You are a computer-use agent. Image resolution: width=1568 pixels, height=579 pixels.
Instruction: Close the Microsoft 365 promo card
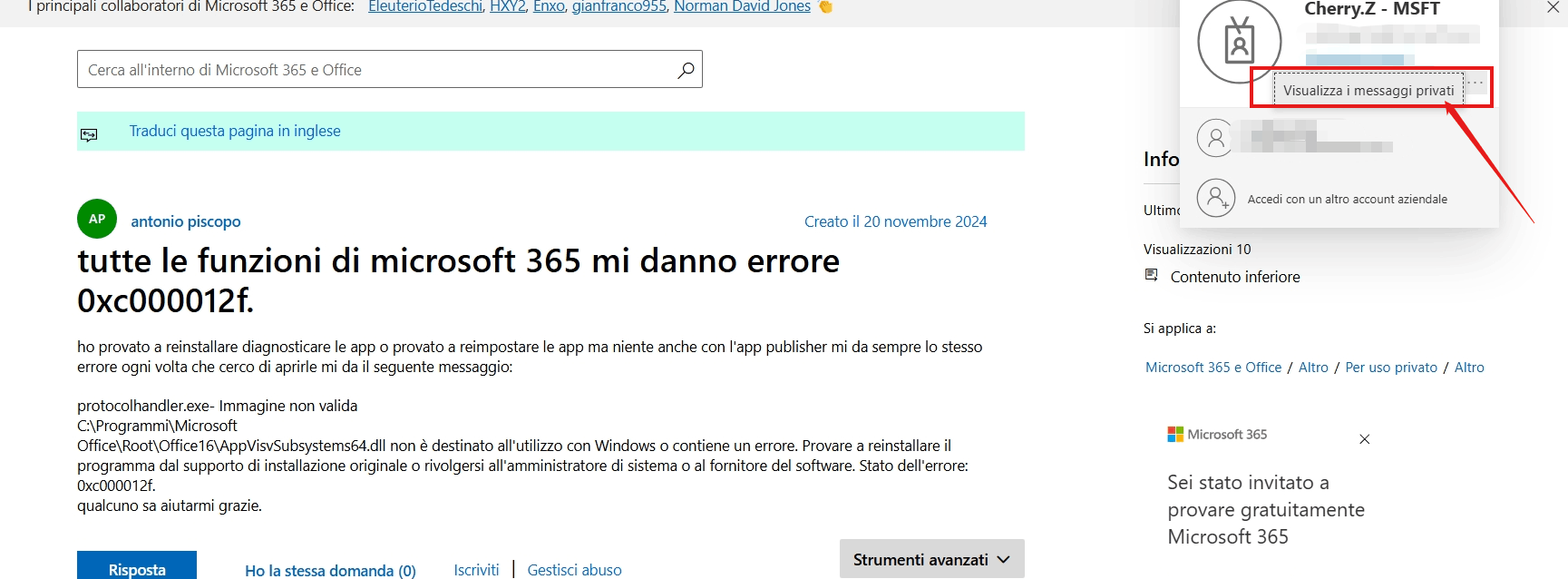click(x=1364, y=439)
